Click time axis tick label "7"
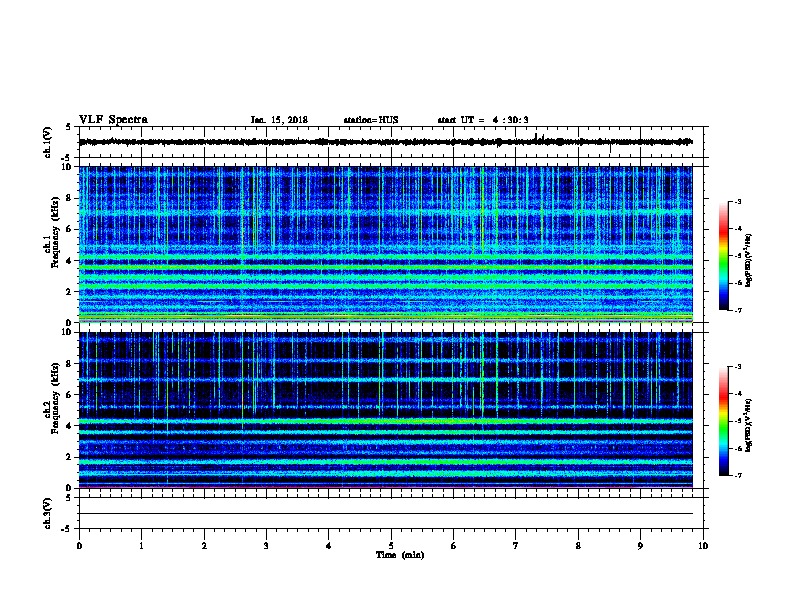This screenshot has height=612, width=792. 516,545
